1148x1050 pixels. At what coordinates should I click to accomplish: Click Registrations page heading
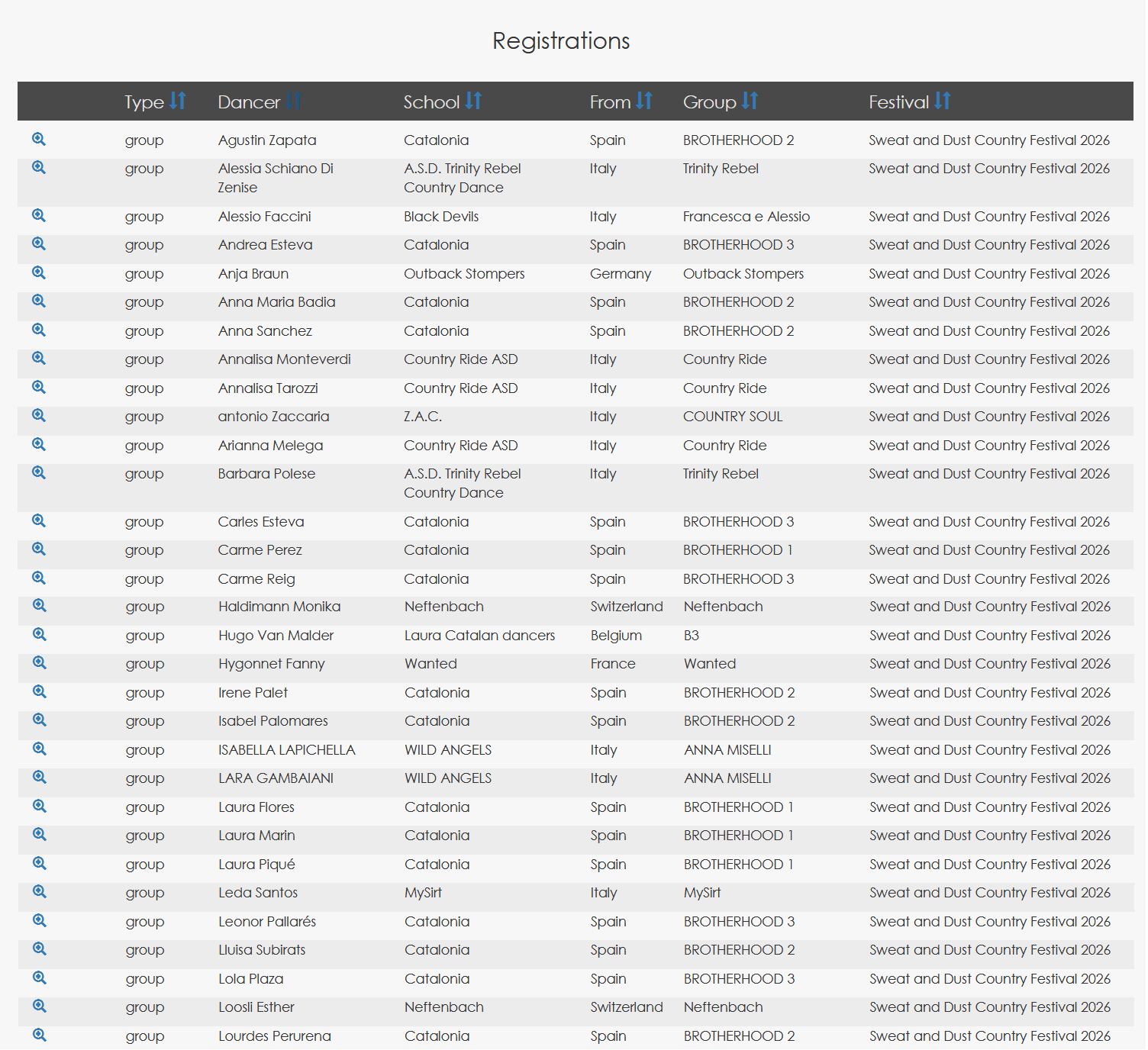click(561, 40)
